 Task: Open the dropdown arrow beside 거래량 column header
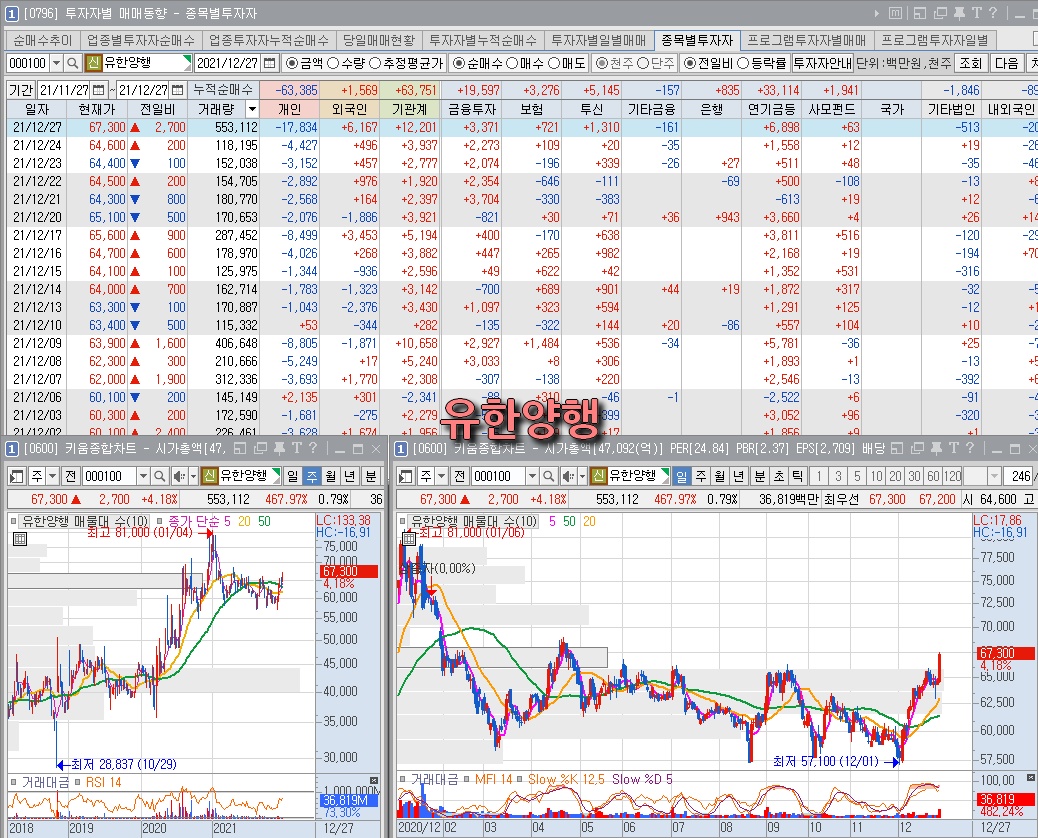pos(252,109)
